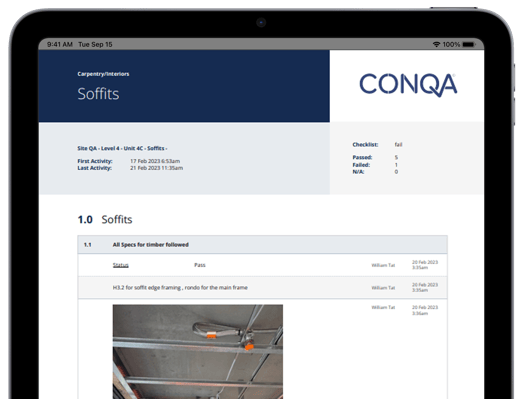Tap the Wi-Fi status icon
The width and height of the screenshot is (522, 399).
(x=436, y=44)
